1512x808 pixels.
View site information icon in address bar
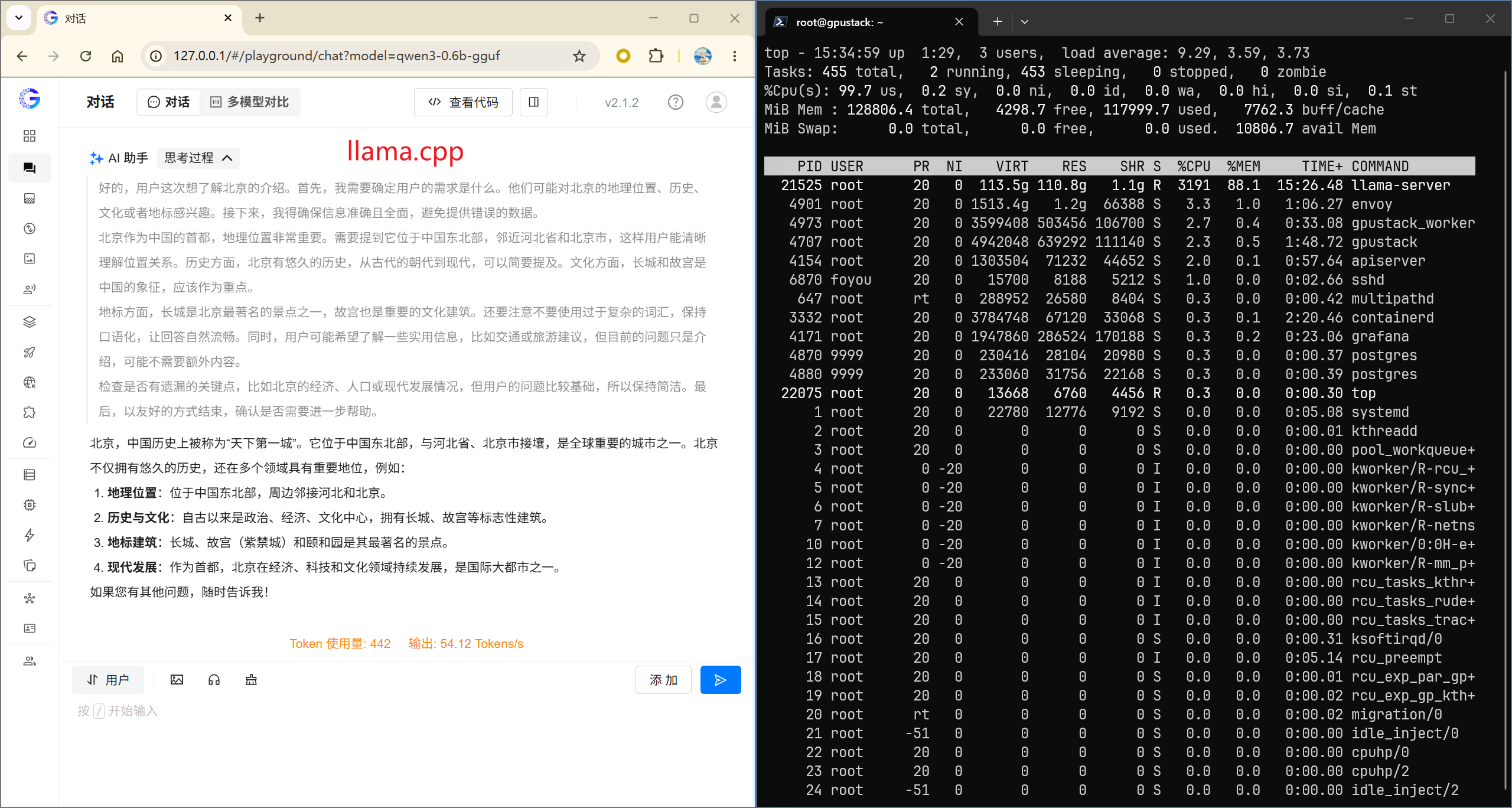(x=156, y=56)
